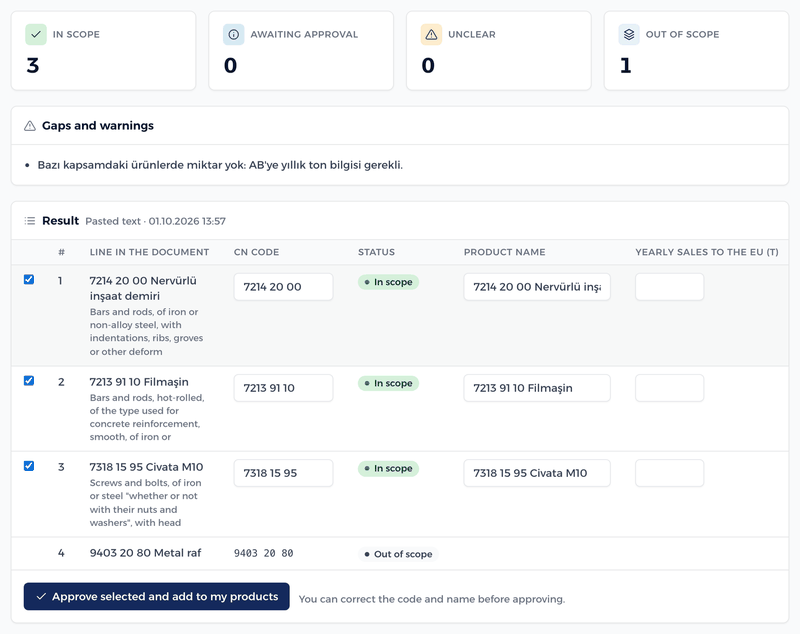The width and height of the screenshot is (800, 634).
Task: Click the Out of Scope layers icon
Action: coord(629,35)
